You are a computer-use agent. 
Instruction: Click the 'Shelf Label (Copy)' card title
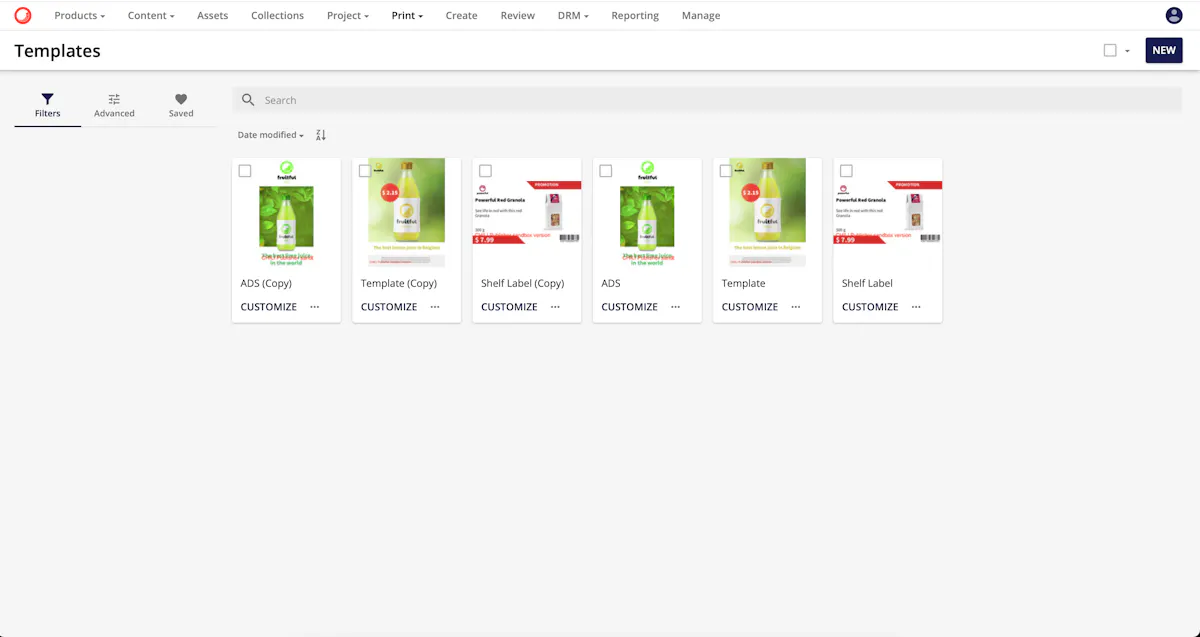click(x=523, y=283)
